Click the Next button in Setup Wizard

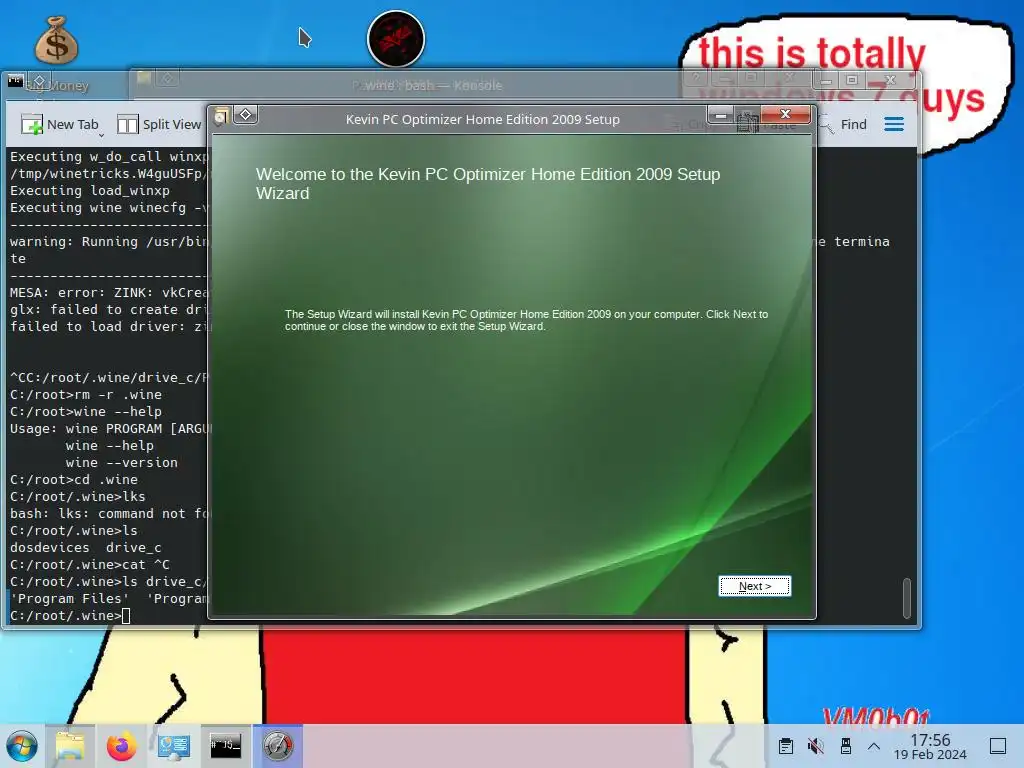point(754,586)
